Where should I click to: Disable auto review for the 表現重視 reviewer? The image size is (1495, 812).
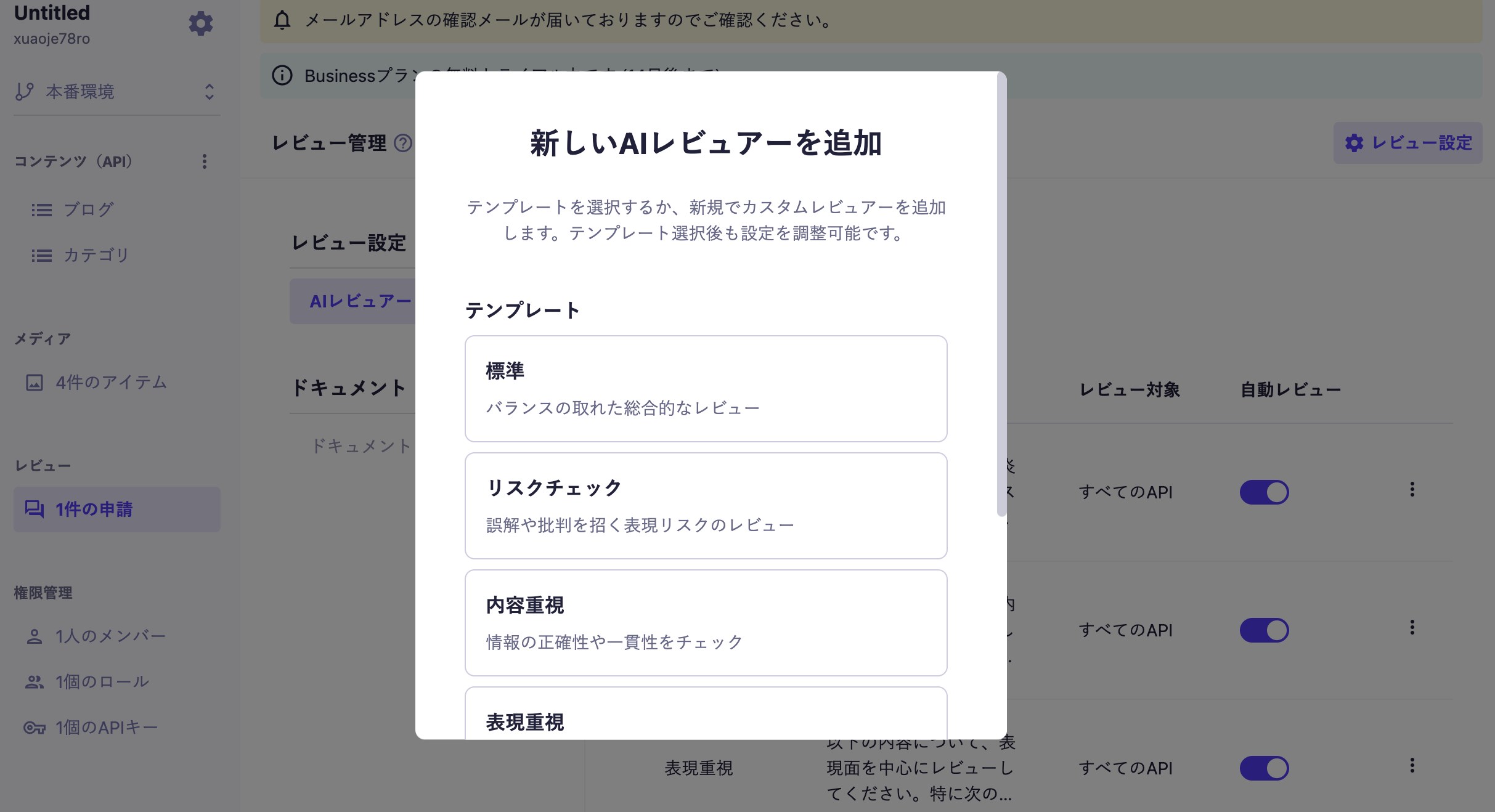point(1264,768)
